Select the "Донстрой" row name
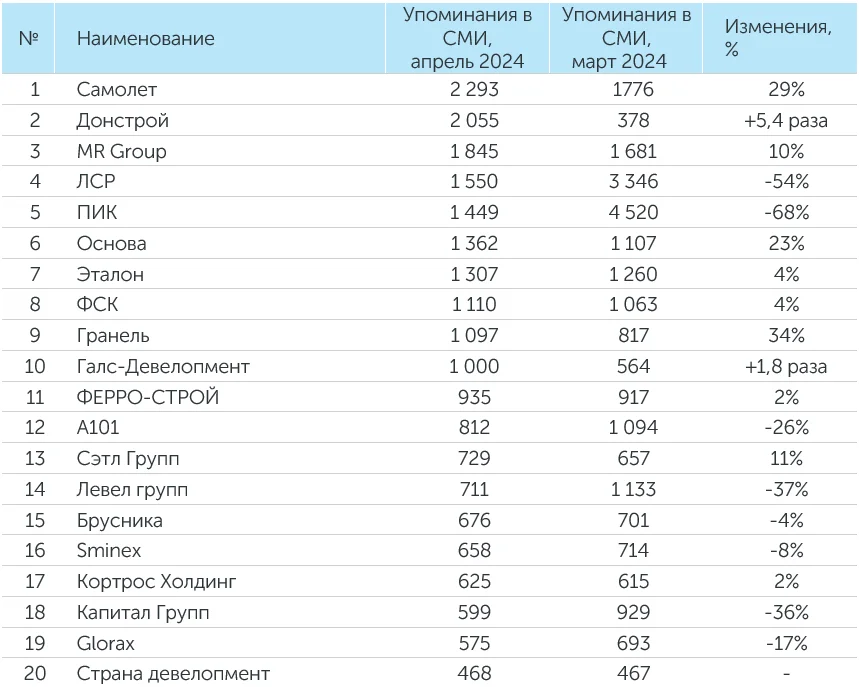859x687 pixels. pos(122,121)
